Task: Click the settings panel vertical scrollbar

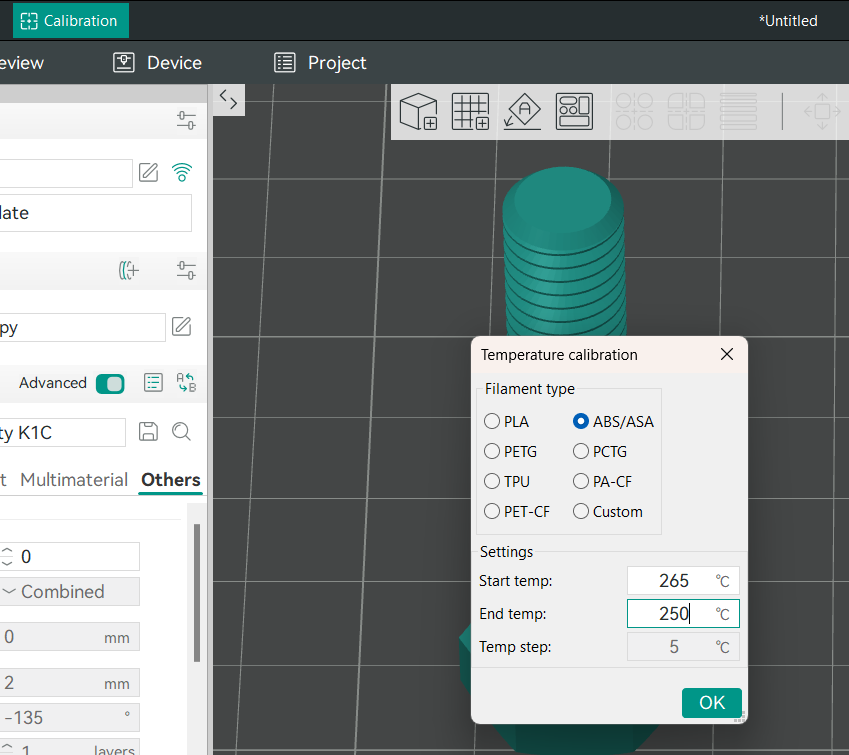Action: (197, 590)
